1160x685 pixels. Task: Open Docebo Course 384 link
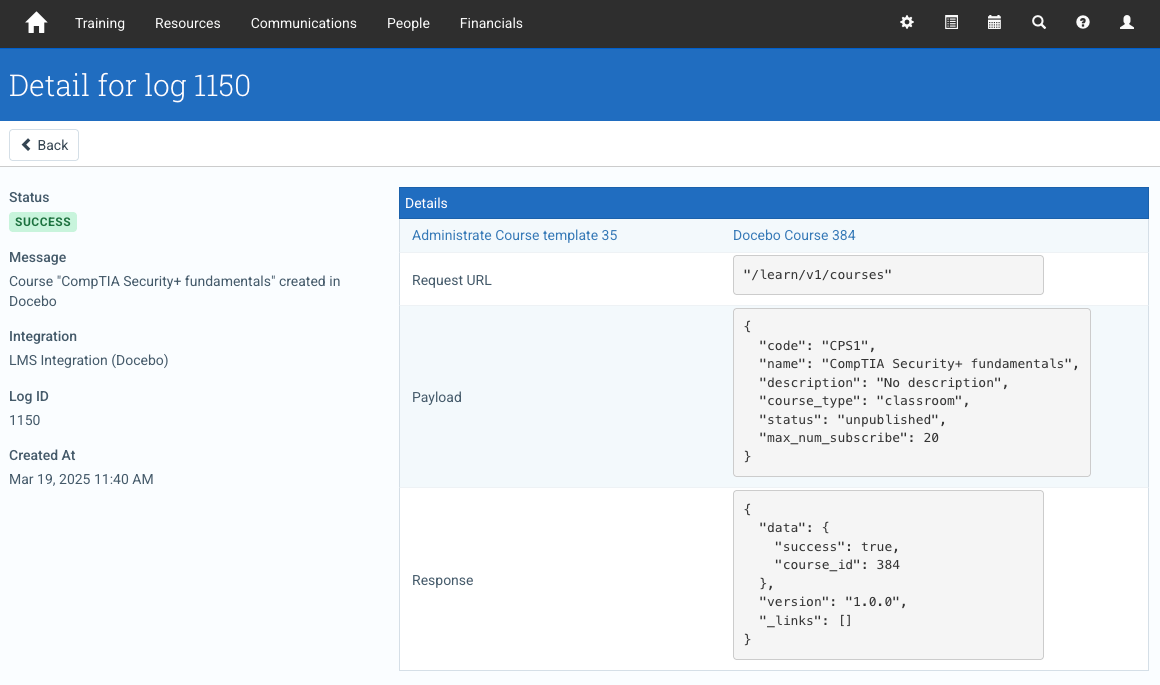(x=794, y=235)
